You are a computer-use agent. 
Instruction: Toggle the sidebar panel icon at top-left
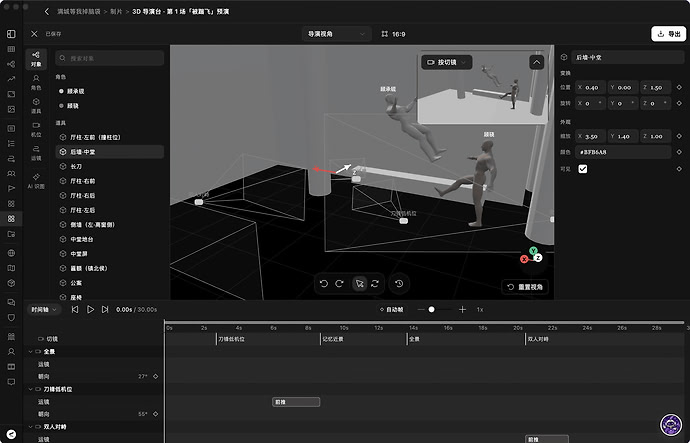pyautogui.click(x=11, y=34)
